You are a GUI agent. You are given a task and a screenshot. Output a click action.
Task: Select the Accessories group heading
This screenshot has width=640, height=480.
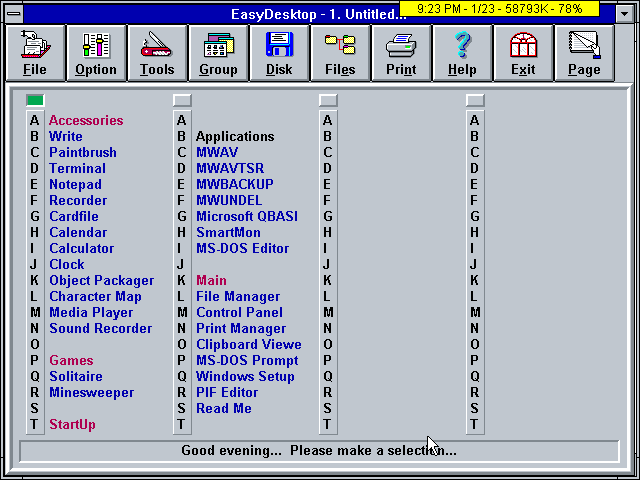click(x=86, y=120)
